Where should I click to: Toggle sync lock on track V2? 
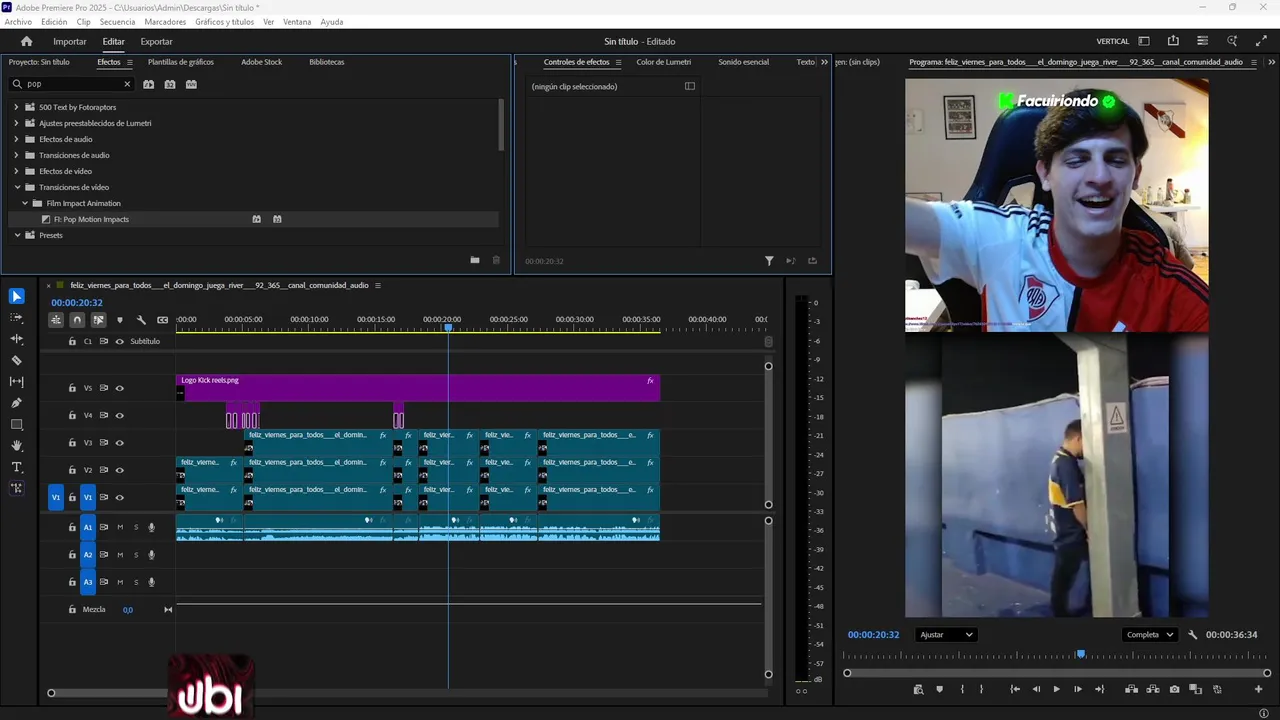pos(103,470)
